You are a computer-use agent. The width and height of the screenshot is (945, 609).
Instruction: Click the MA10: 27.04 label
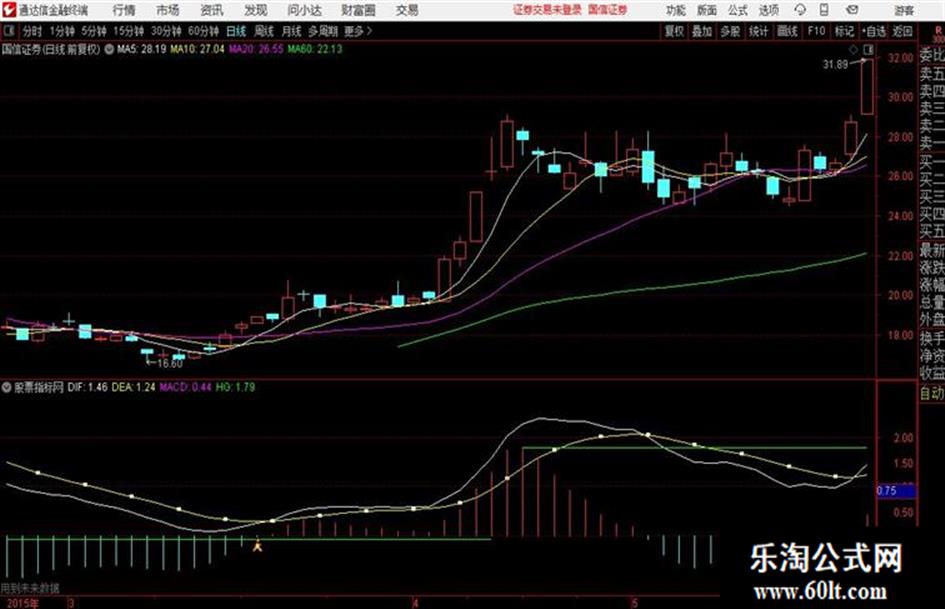tap(197, 49)
